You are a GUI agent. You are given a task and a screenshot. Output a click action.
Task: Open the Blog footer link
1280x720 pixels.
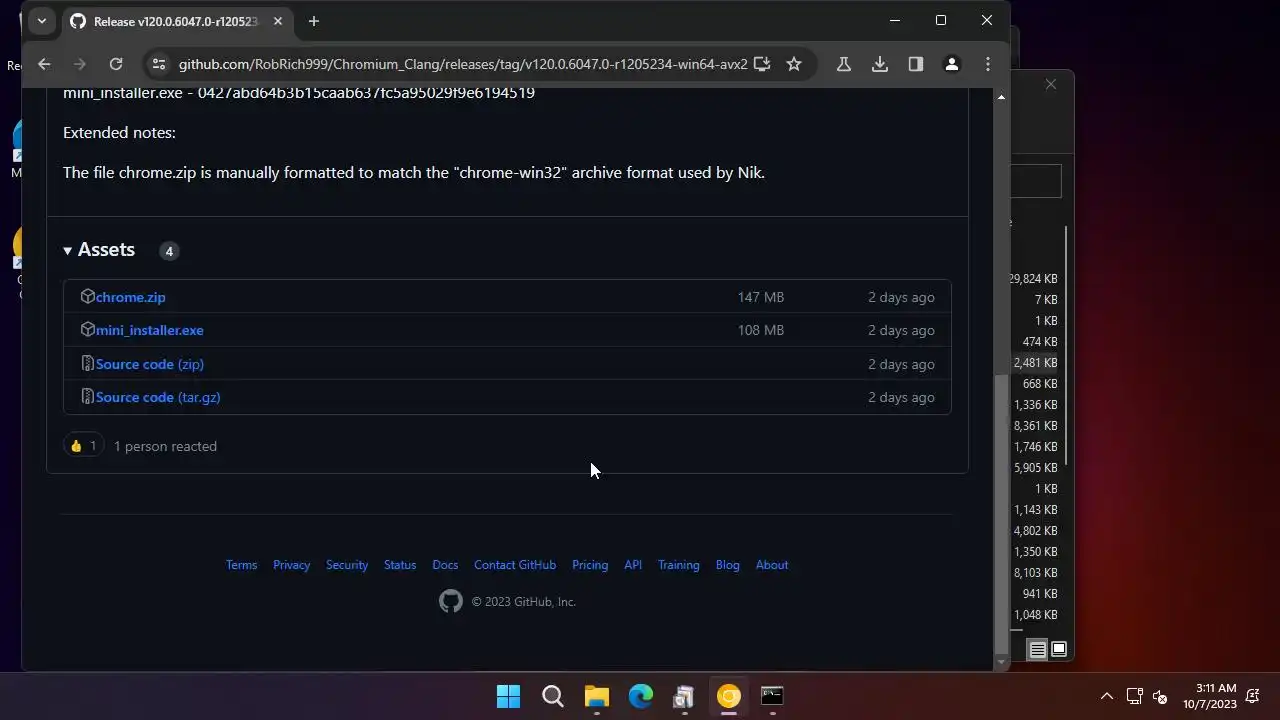(728, 565)
